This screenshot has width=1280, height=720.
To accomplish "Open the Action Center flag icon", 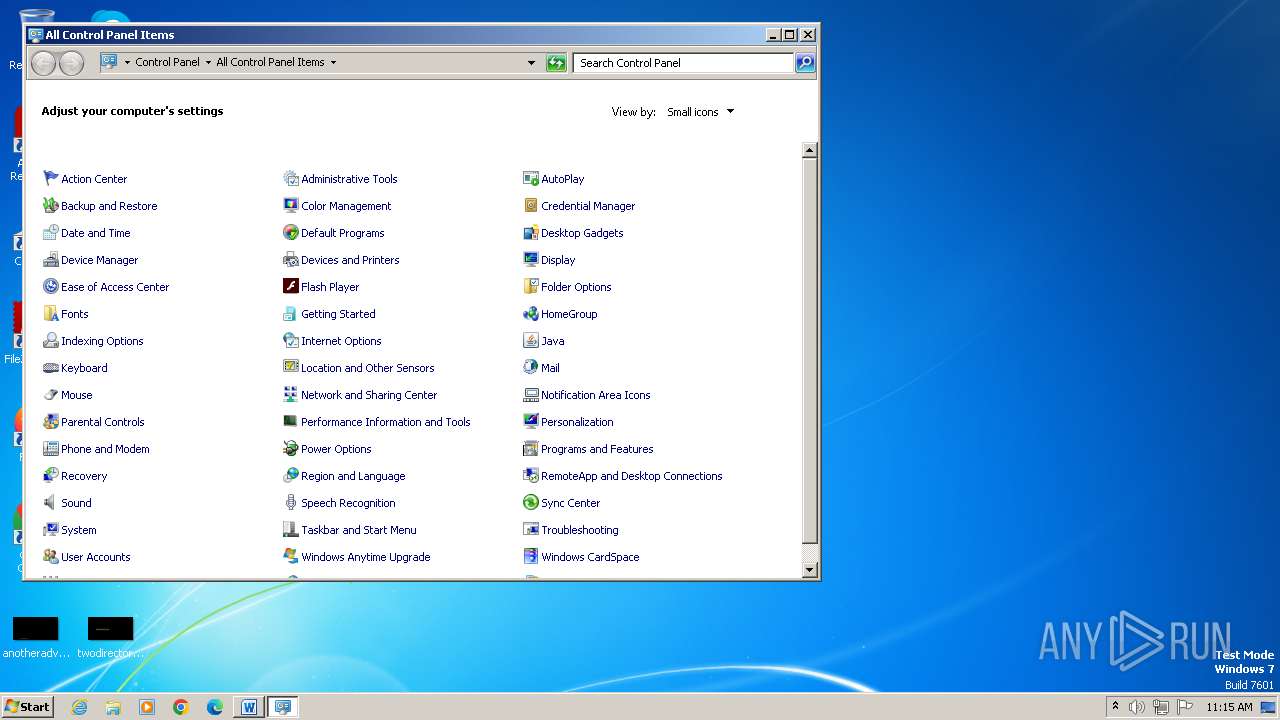I will click(x=51, y=178).
